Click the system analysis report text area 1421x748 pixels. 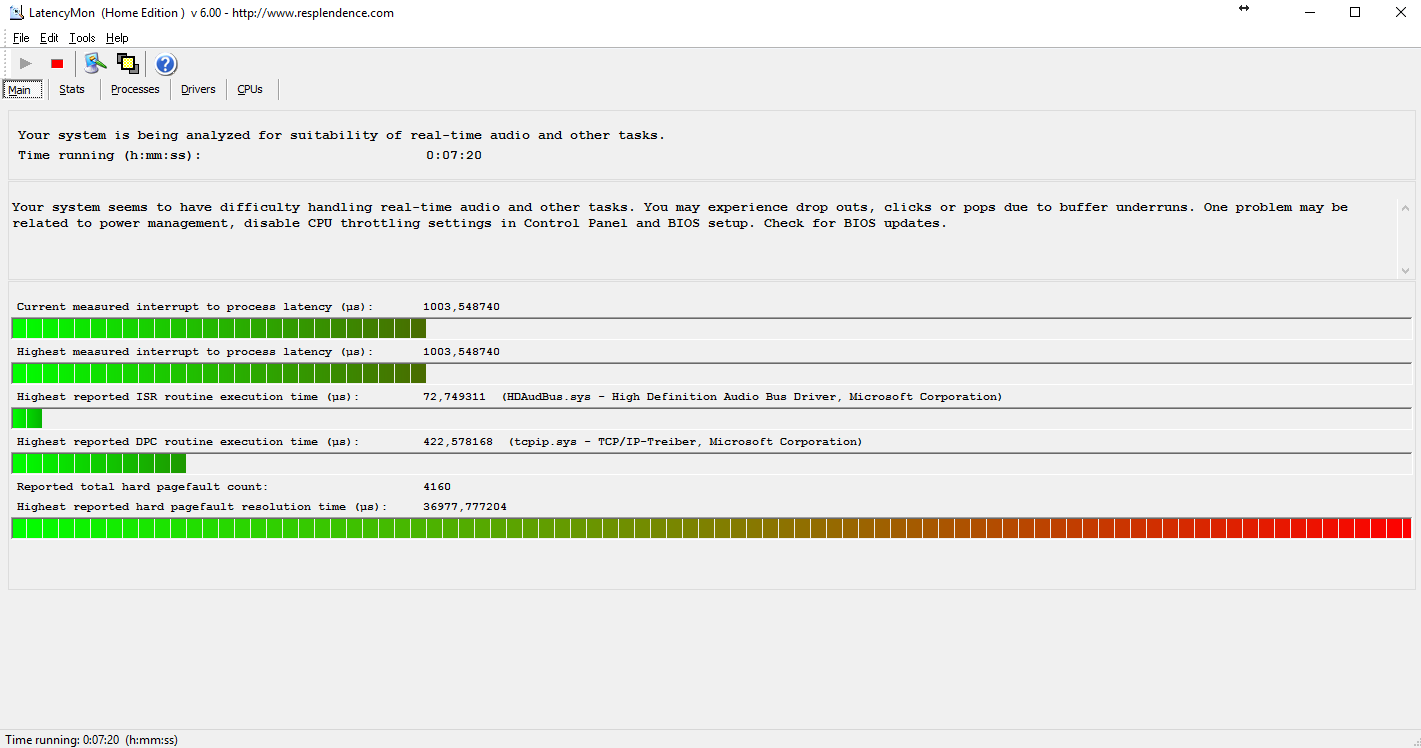pos(704,230)
